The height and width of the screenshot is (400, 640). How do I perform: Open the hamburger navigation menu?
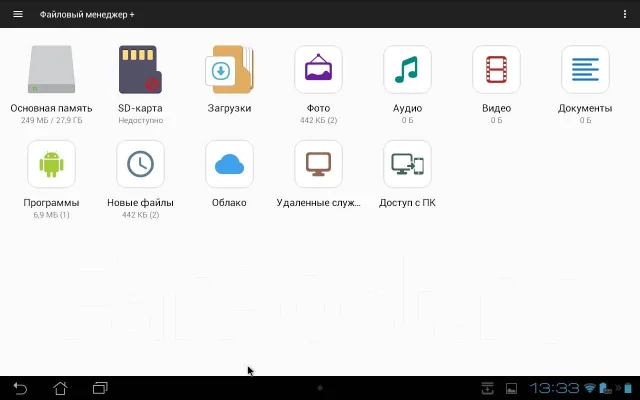[x=18, y=14]
